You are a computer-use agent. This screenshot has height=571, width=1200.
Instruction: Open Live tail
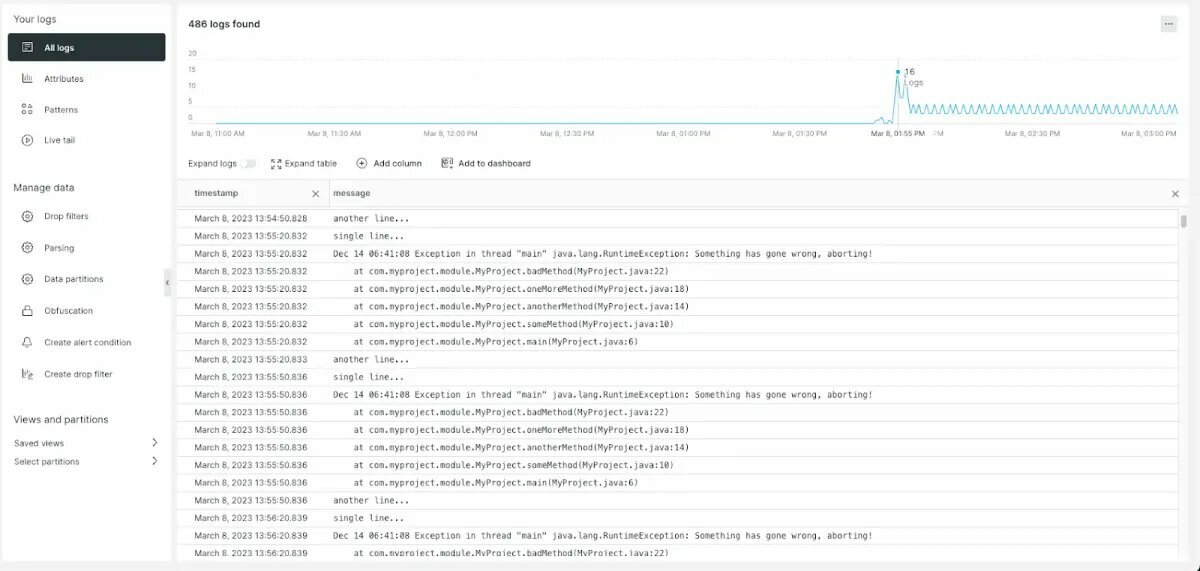(x=59, y=140)
